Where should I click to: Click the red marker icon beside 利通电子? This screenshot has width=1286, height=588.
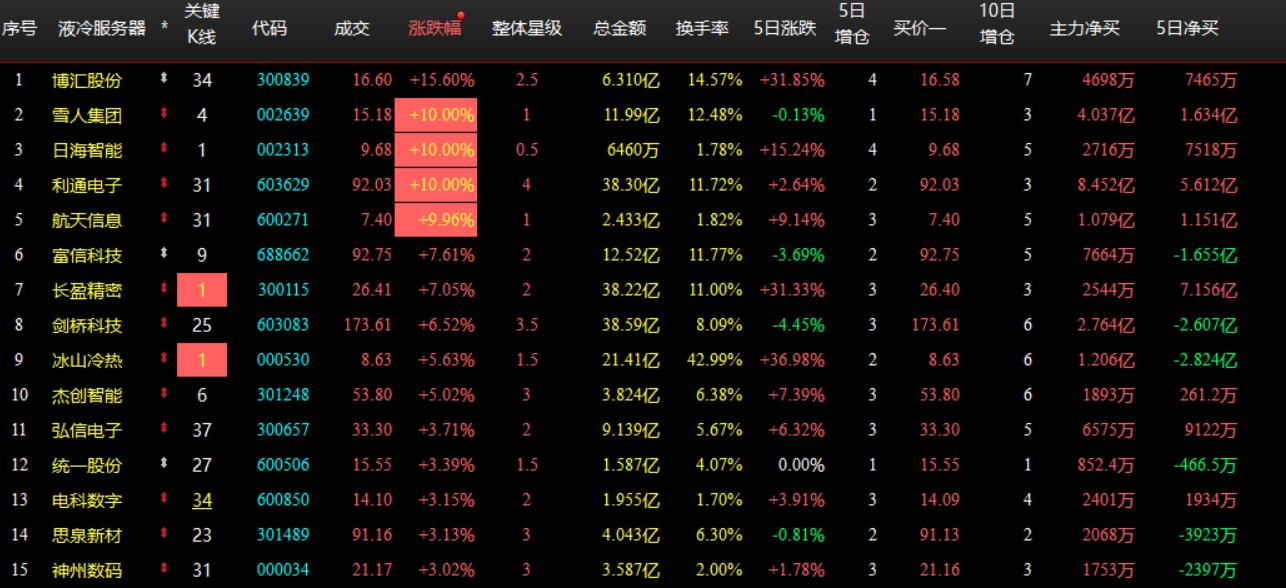point(164,183)
